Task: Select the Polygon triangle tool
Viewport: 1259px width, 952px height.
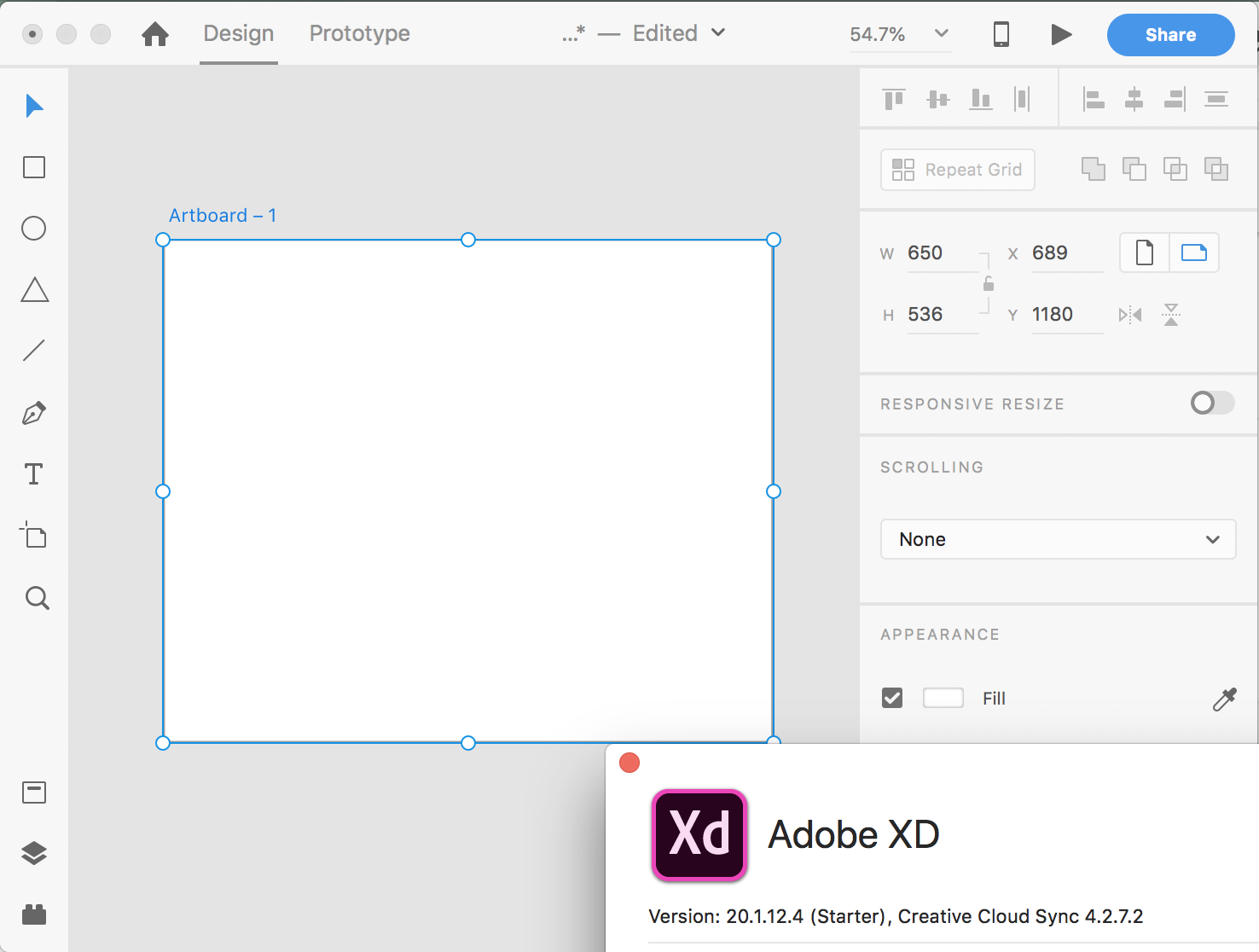Action: (x=34, y=290)
